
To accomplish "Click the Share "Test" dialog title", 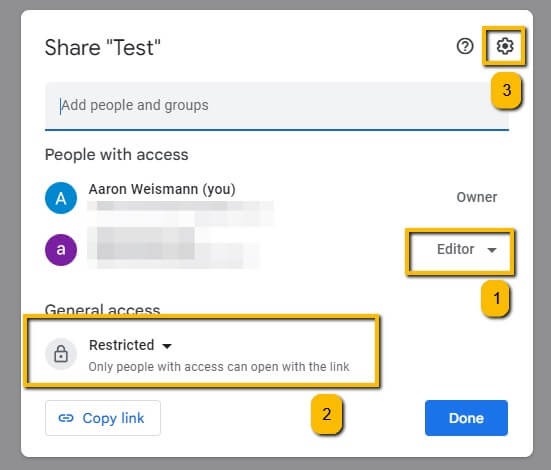I will (x=103, y=47).
